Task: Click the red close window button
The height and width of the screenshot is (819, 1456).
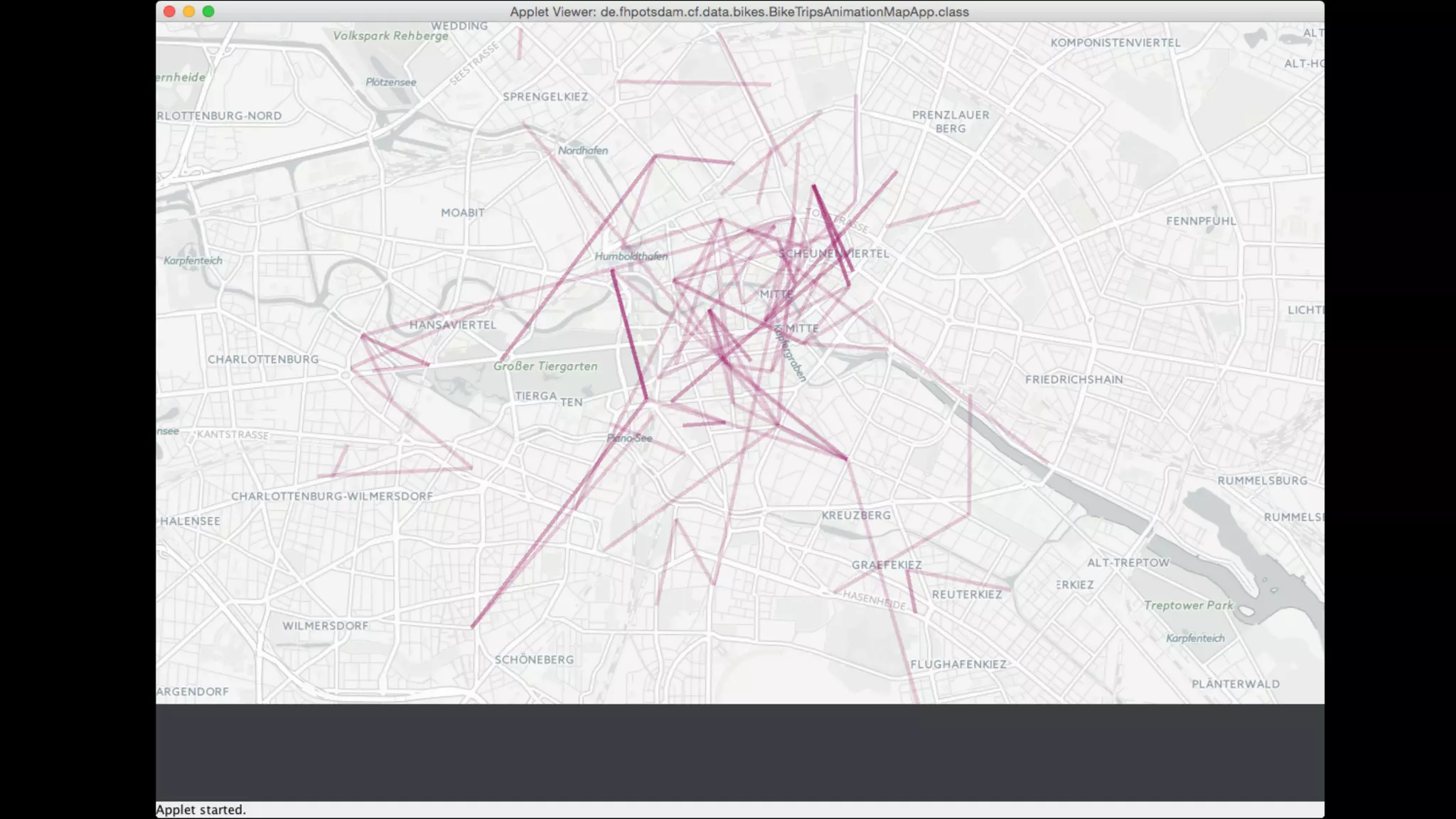Action: click(x=169, y=11)
